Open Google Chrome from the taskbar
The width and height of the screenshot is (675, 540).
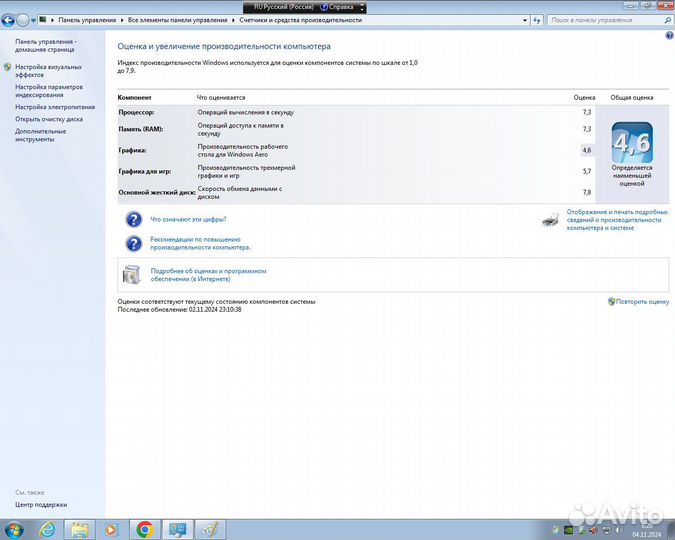tap(145, 529)
